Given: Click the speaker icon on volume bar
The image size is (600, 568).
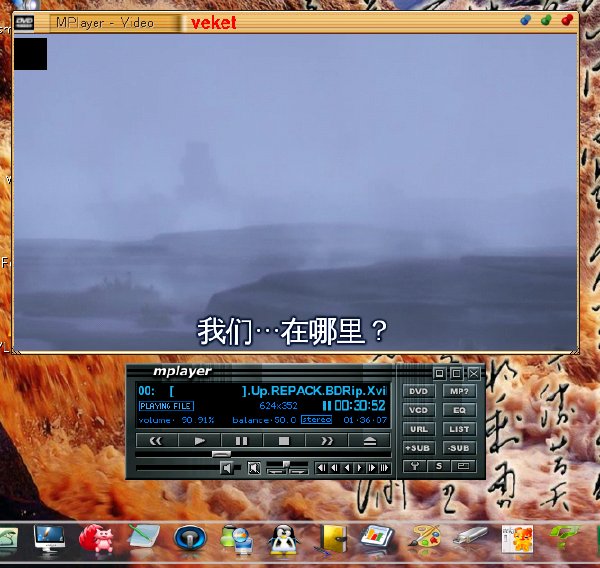Looking at the screenshot, I should coord(227,468).
